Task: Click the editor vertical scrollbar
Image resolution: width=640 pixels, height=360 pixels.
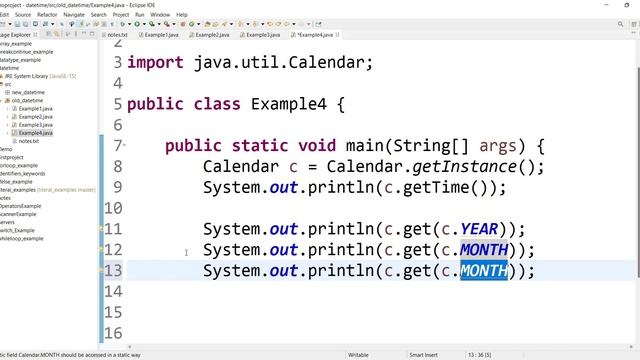Action: pyautogui.click(x=638, y=171)
